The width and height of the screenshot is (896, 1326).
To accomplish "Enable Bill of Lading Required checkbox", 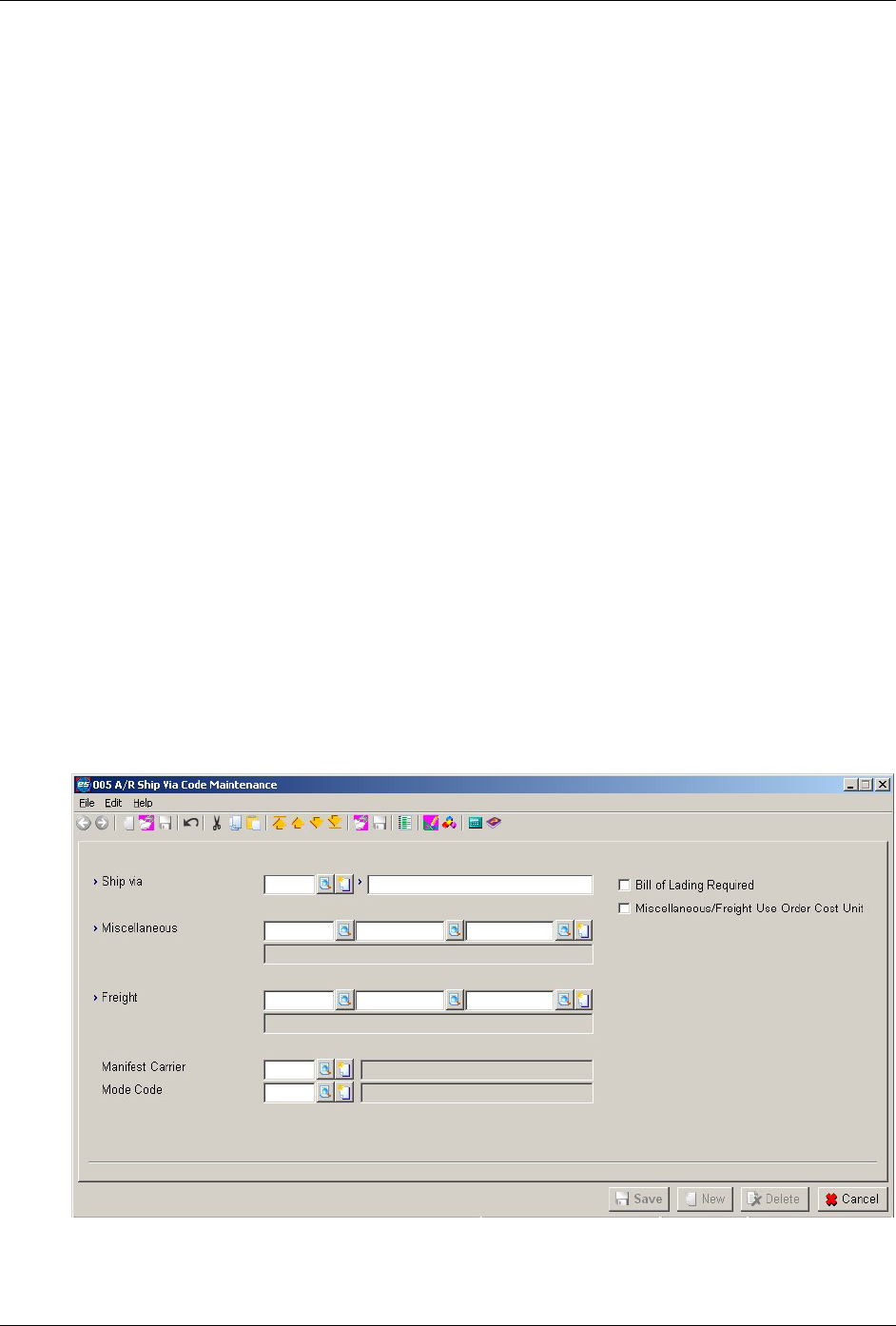I will tap(625, 885).
